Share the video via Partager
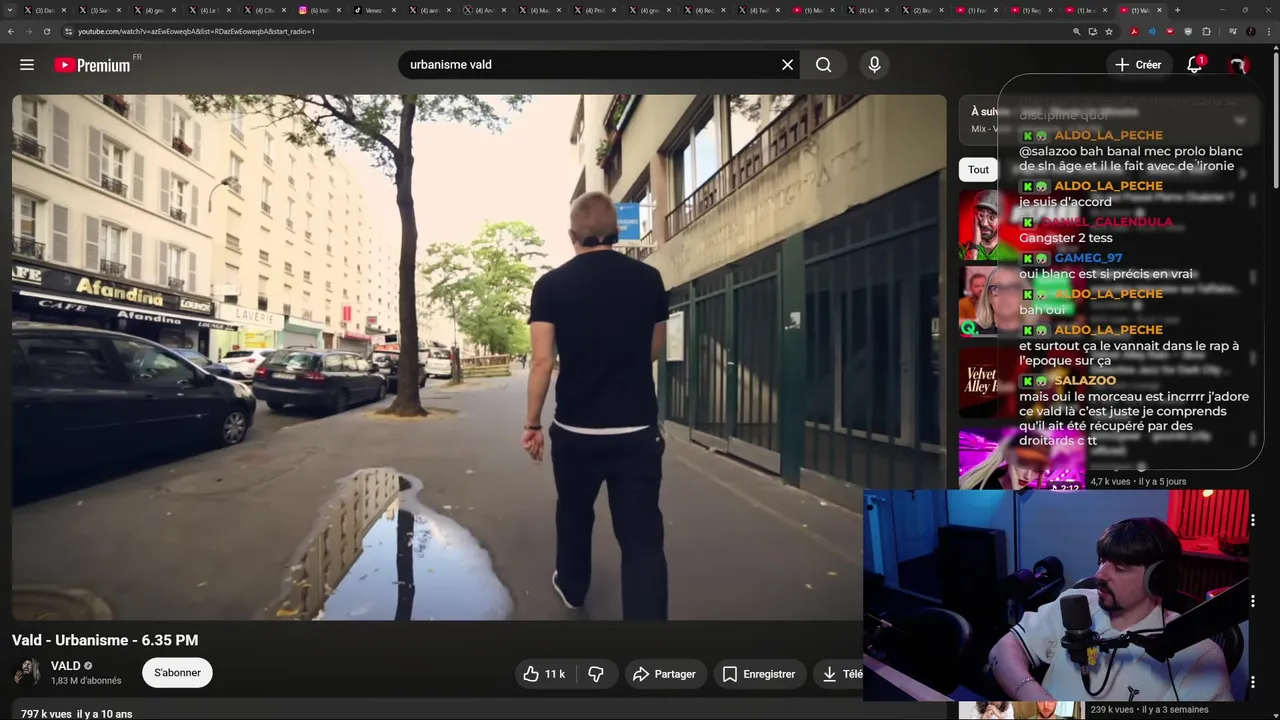The height and width of the screenshot is (720, 1280). pyautogui.click(x=664, y=674)
